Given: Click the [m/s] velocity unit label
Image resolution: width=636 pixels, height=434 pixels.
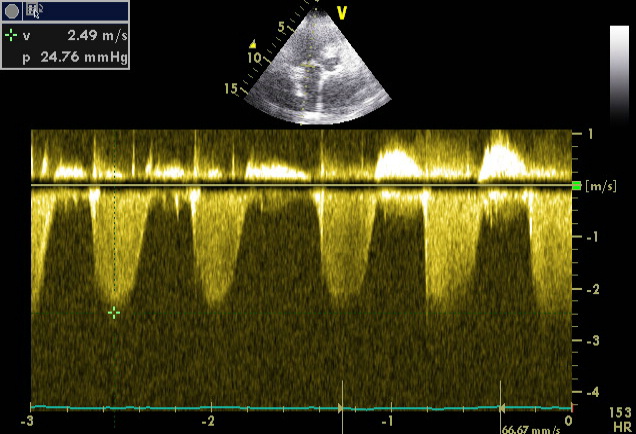Looking at the screenshot, I should (x=601, y=186).
